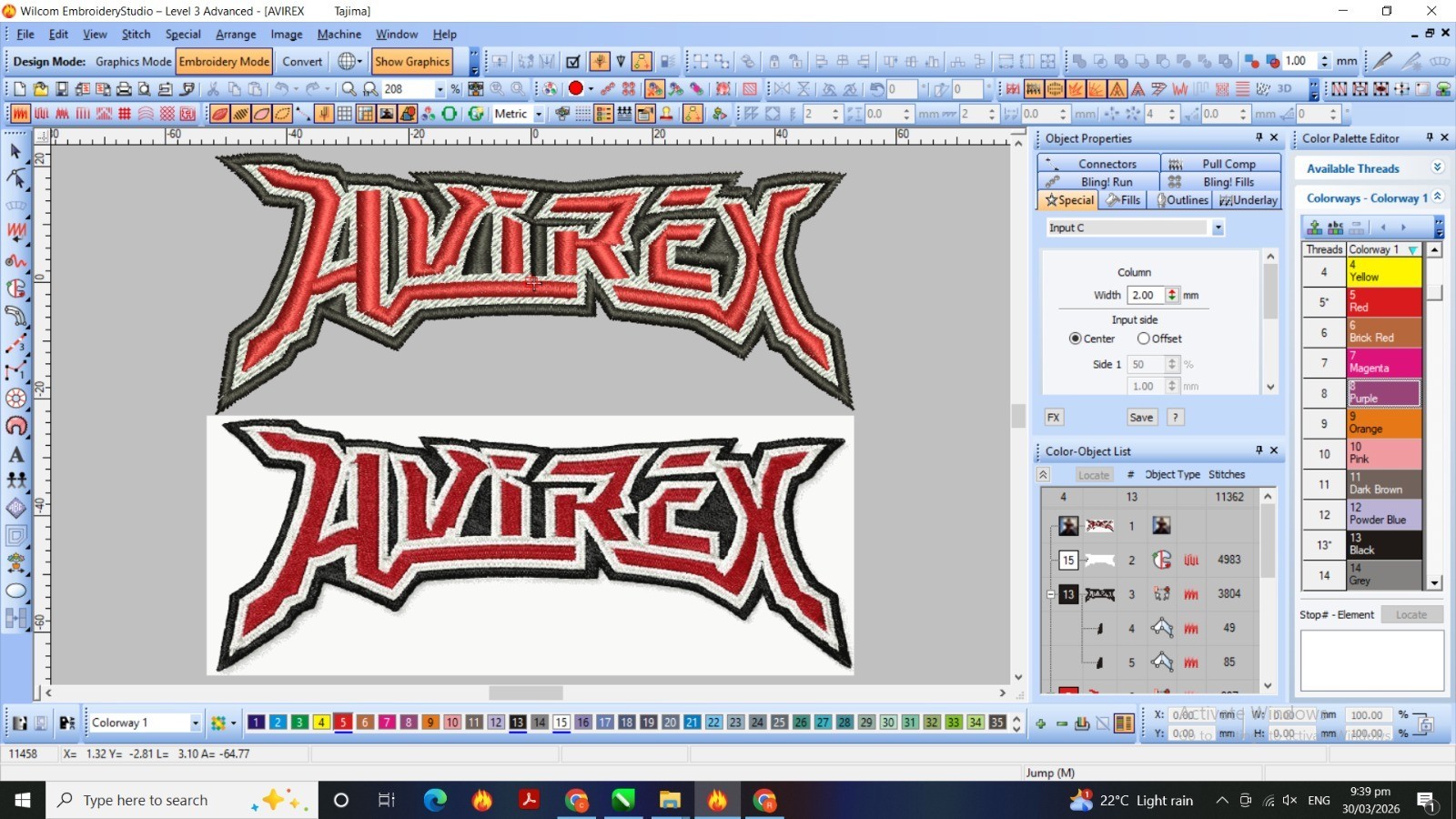Open the Machine menu
The image size is (1456, 819).
click(339, 34)
